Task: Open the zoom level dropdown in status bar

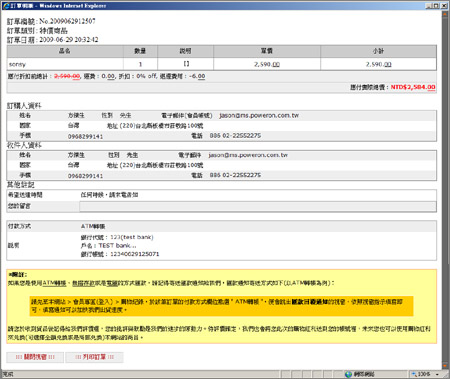Action: (x=437, y=375)
